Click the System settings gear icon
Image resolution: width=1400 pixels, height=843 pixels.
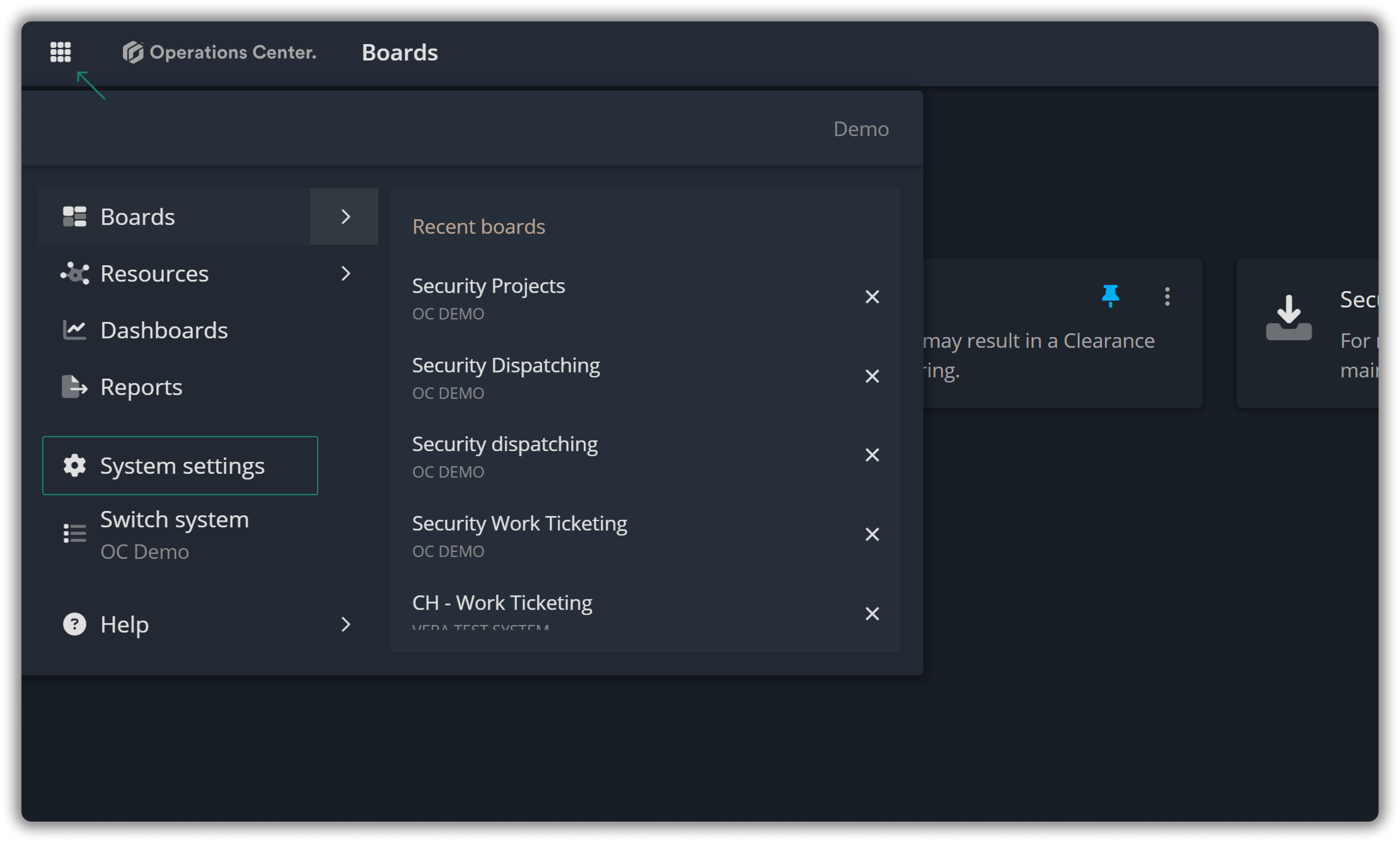[74, 465]
